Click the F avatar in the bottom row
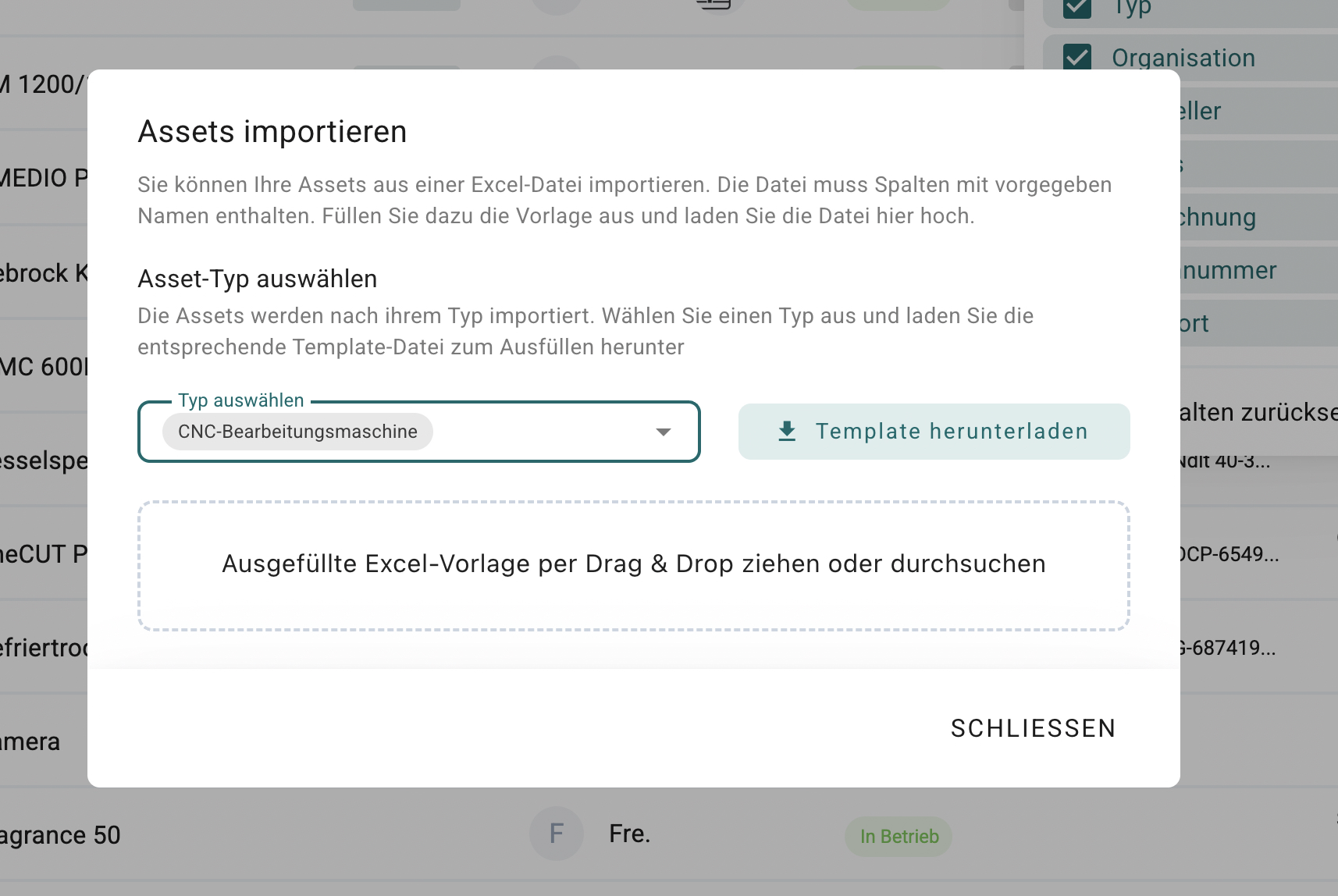This screenshot has width=1338, height=896. pyautogui.click(x=557, y=834)
